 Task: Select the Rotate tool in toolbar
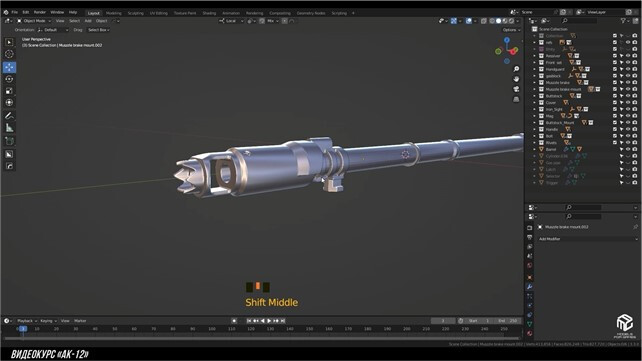coord(9,79)
